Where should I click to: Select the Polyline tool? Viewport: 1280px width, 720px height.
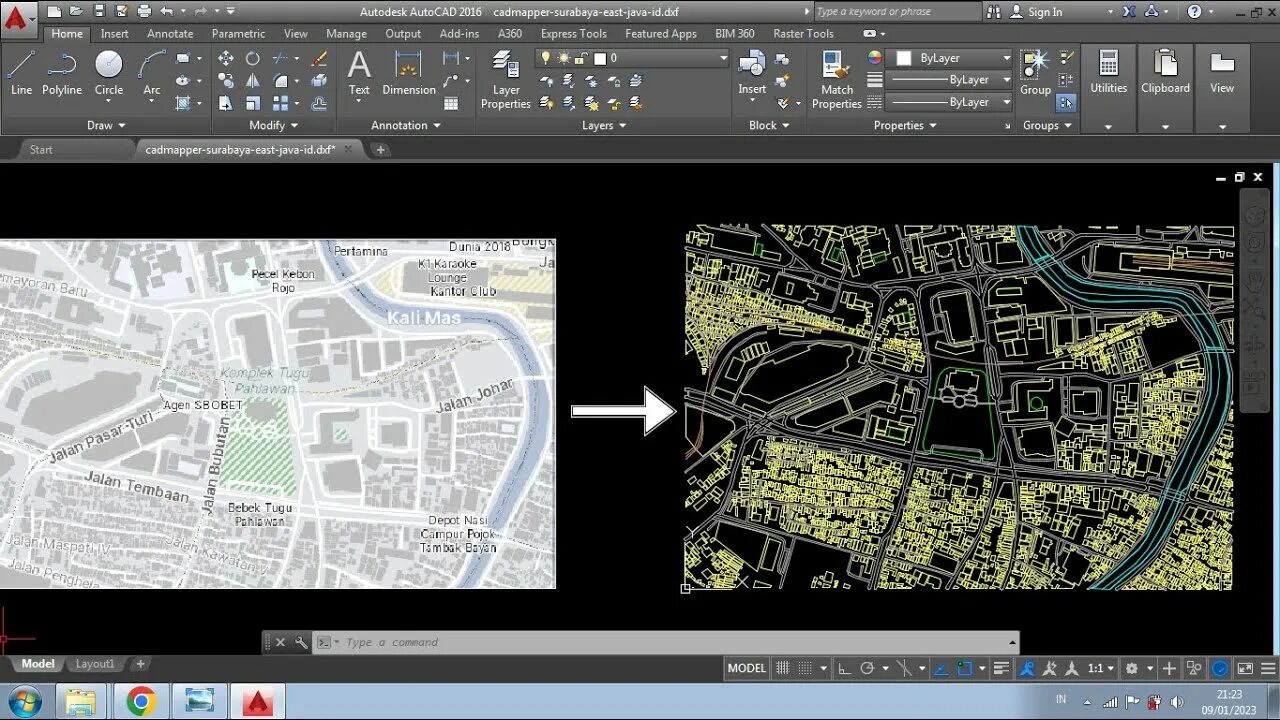coord(61,72)
